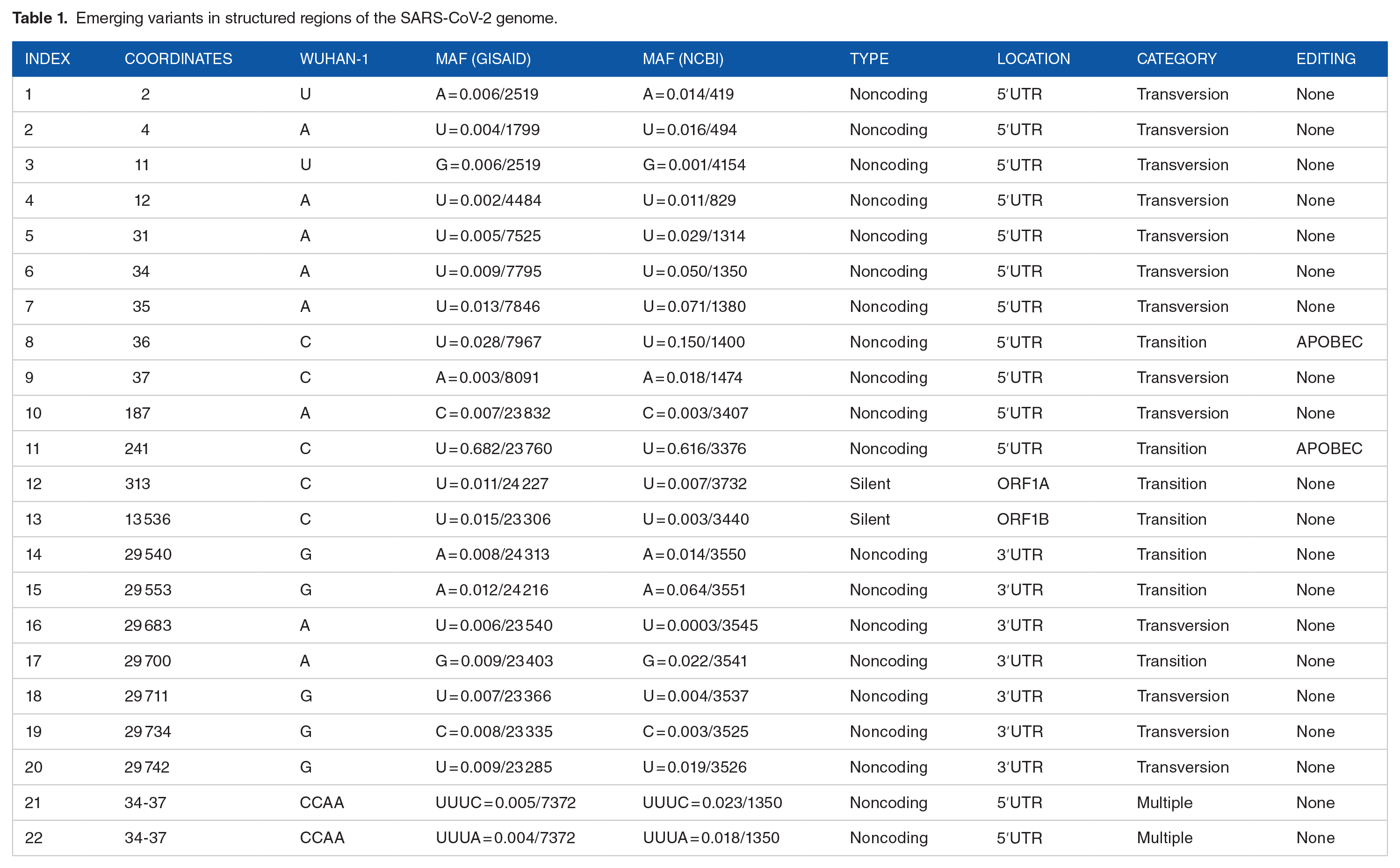Viewport: 1400px width, 868px height.
Task: Select the MAF (GISAID) header
Action: tap(483, 58)
